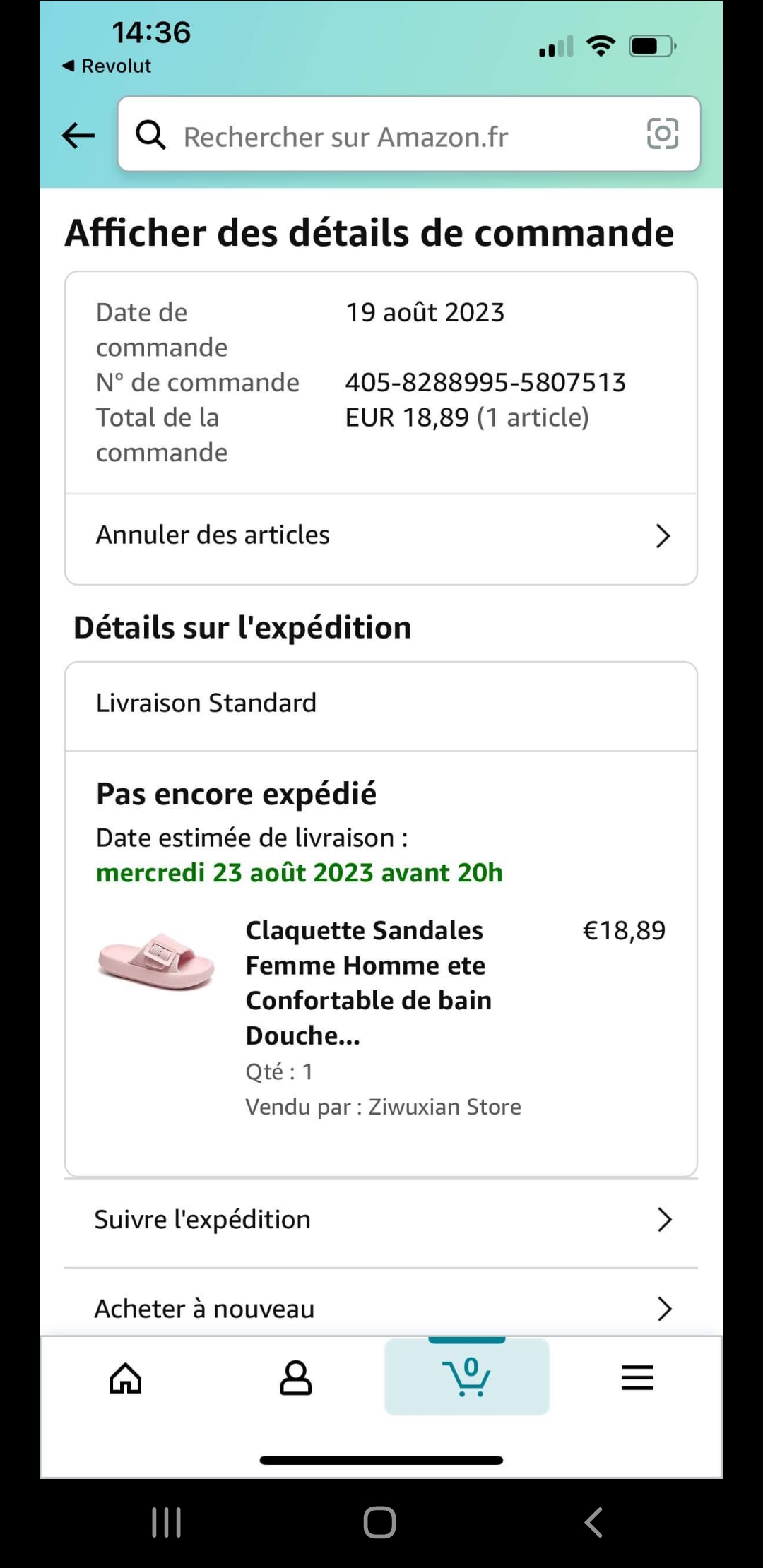Expand Annuler des articles chevron
Viewport: 763px width, 1568px height.
tap(662, 536)
